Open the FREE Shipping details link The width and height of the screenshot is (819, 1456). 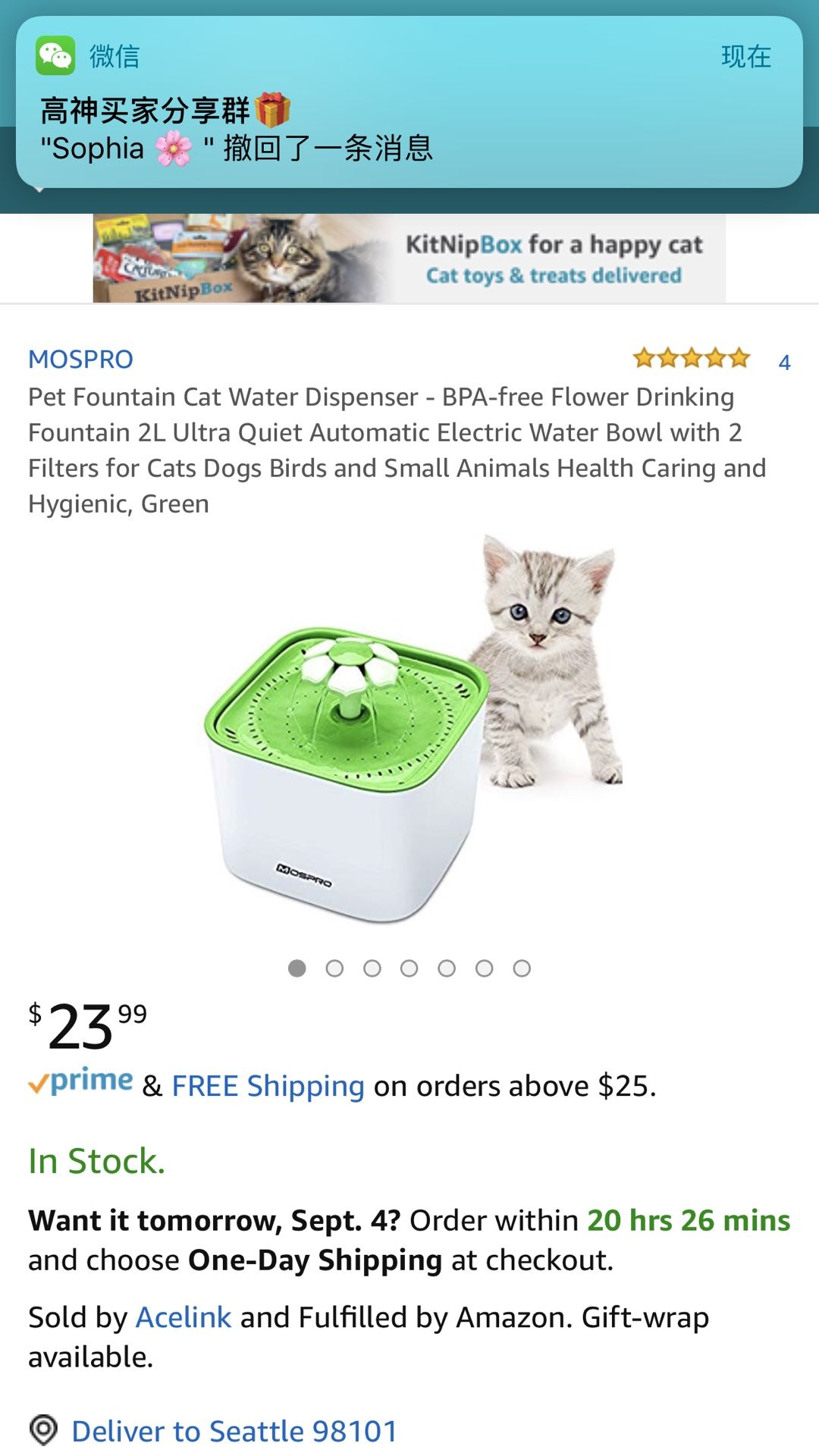[x=268, y=1086]
